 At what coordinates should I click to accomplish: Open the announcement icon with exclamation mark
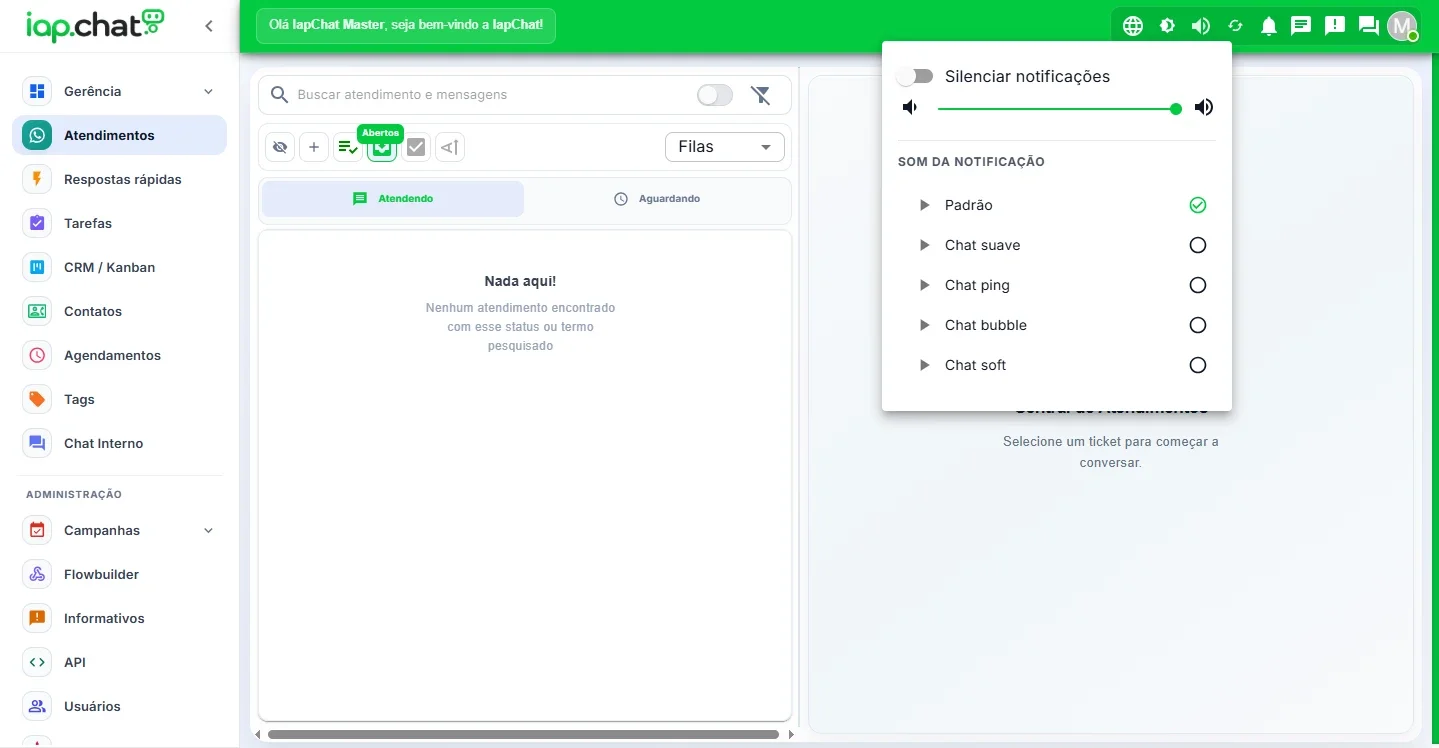pyautogui.click(x=1335, y=26)
